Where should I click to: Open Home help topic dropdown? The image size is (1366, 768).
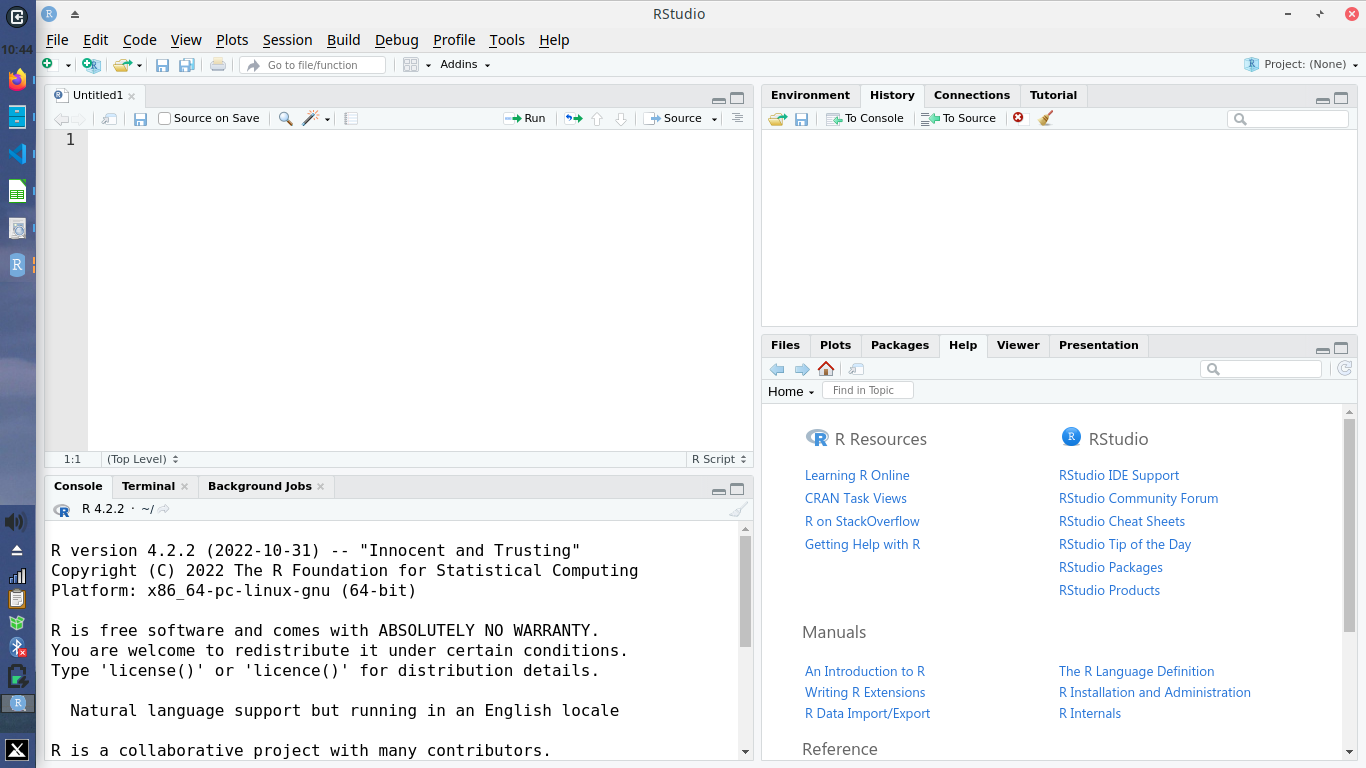(x=791, y=391)
